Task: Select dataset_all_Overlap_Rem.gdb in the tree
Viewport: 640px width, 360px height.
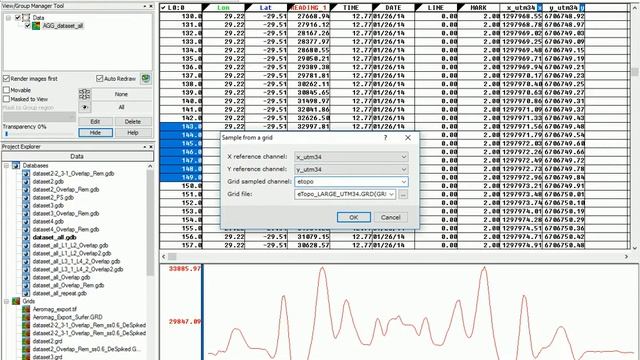Action: 68,285
